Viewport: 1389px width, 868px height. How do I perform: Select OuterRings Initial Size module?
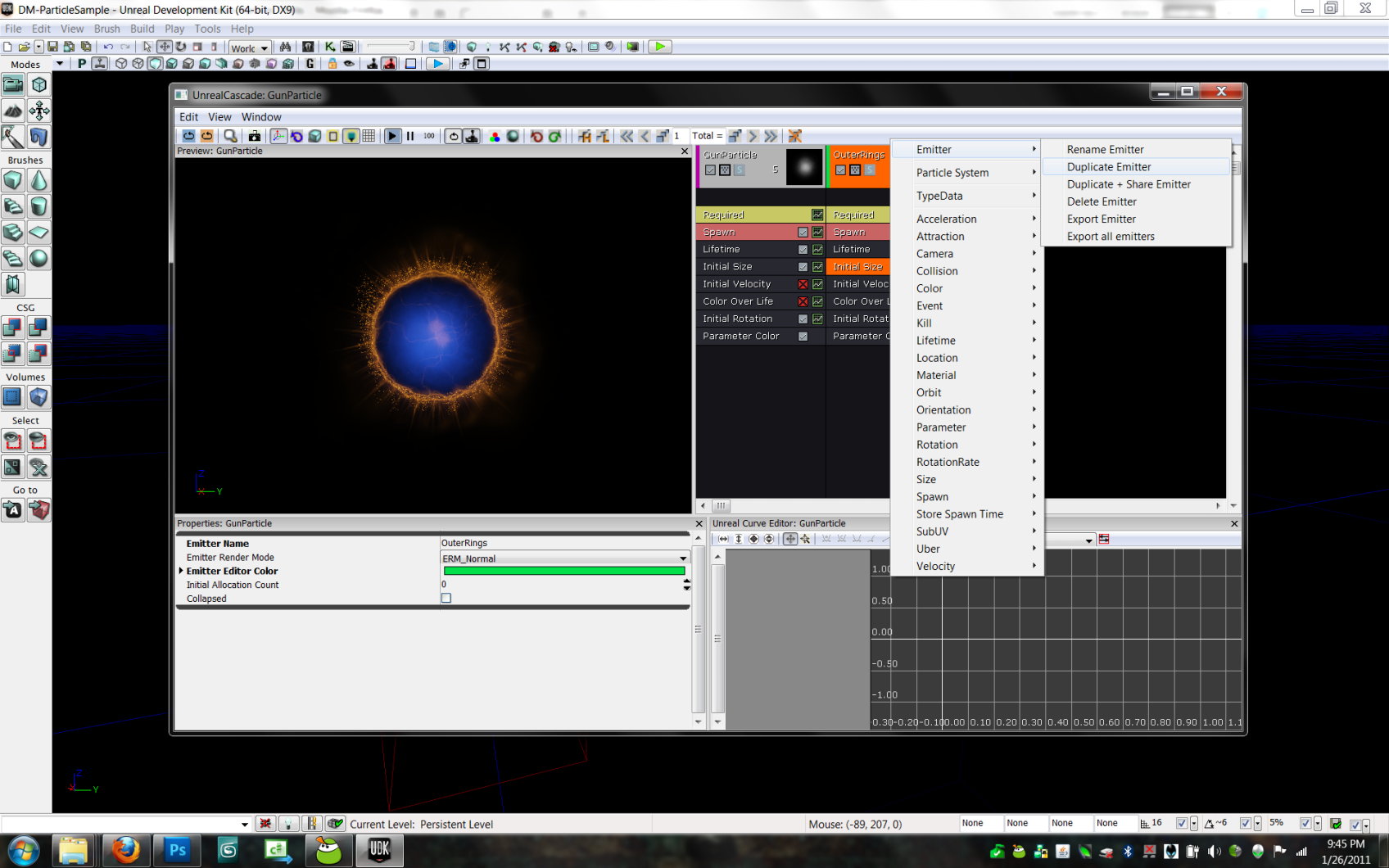point(857,267)
